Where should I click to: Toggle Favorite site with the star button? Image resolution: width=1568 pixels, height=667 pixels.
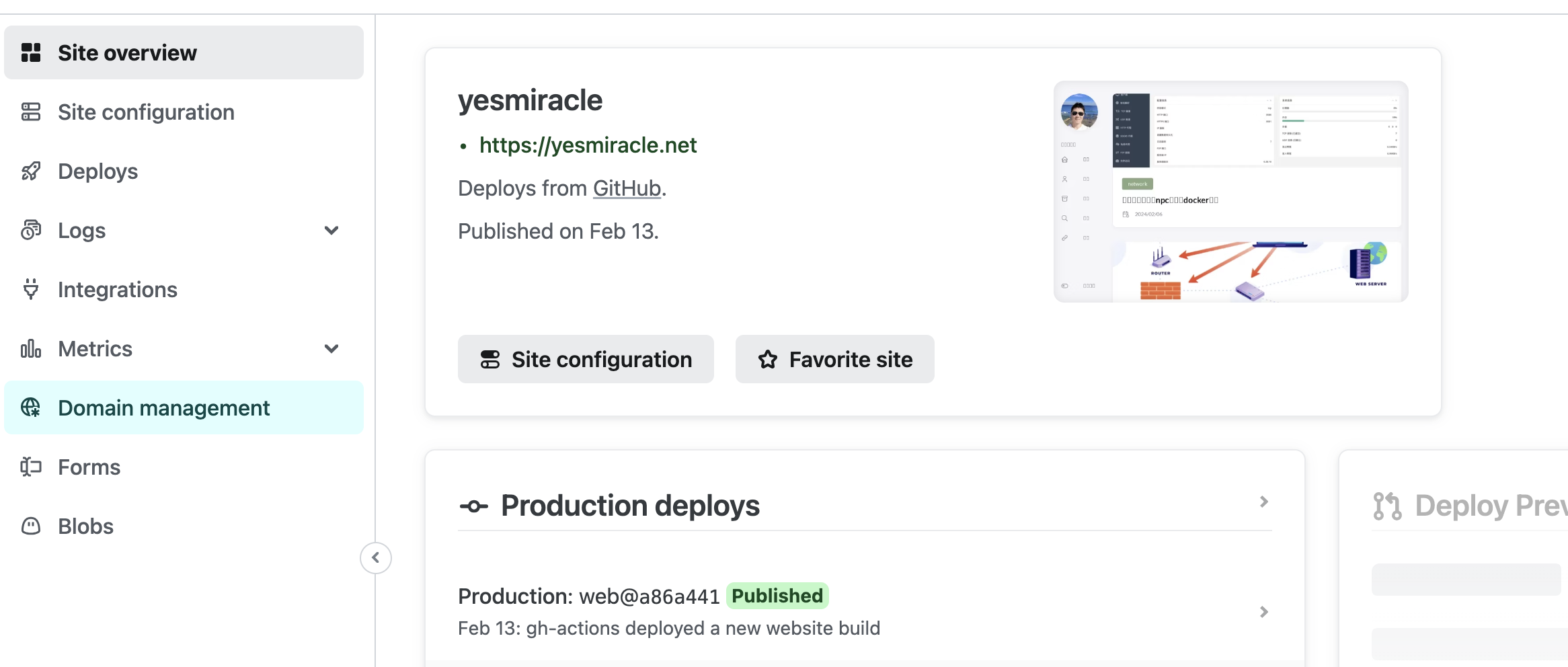pos(834,359)
